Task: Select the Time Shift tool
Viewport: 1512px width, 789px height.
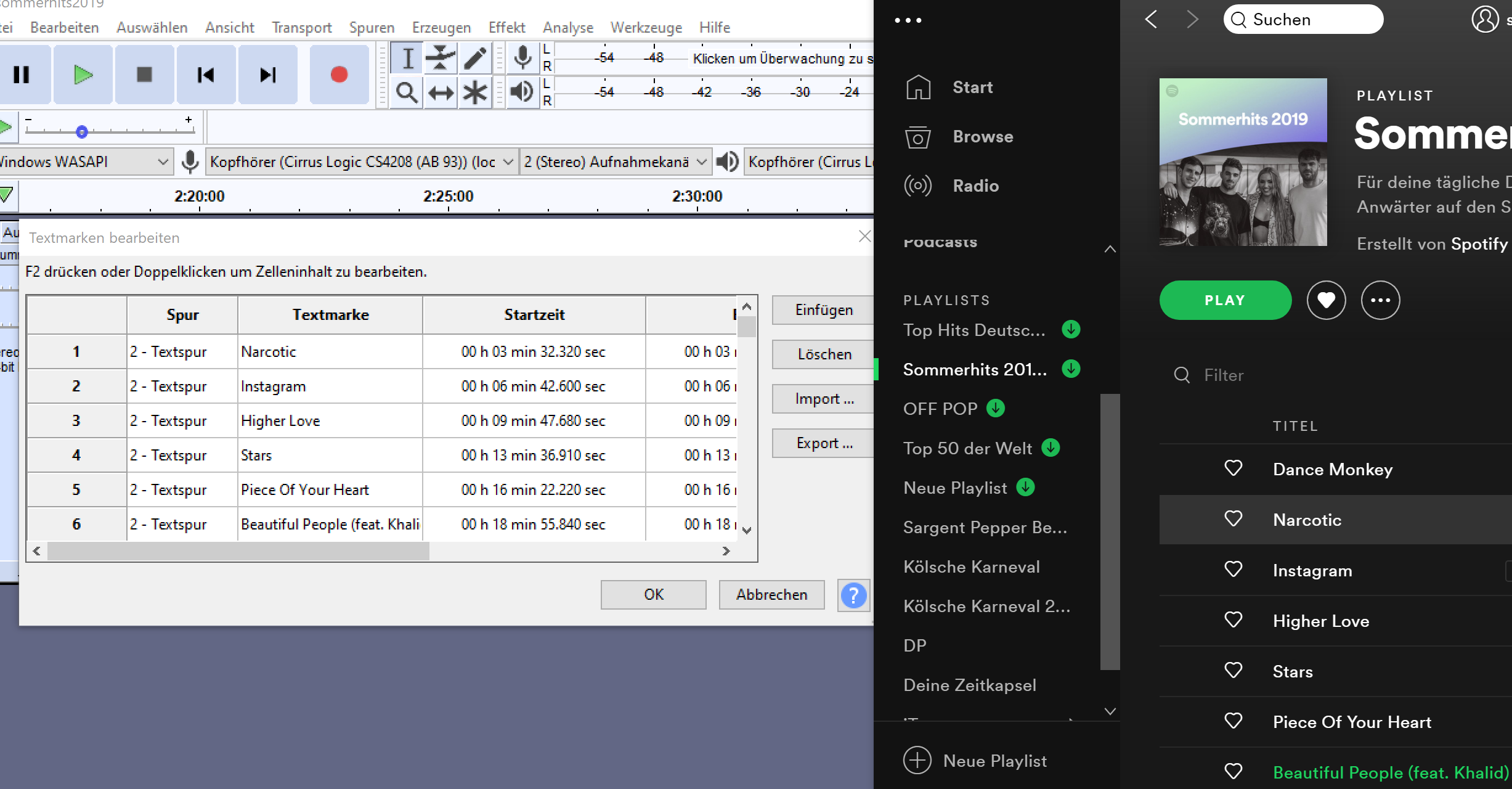Action: point(441,93)
